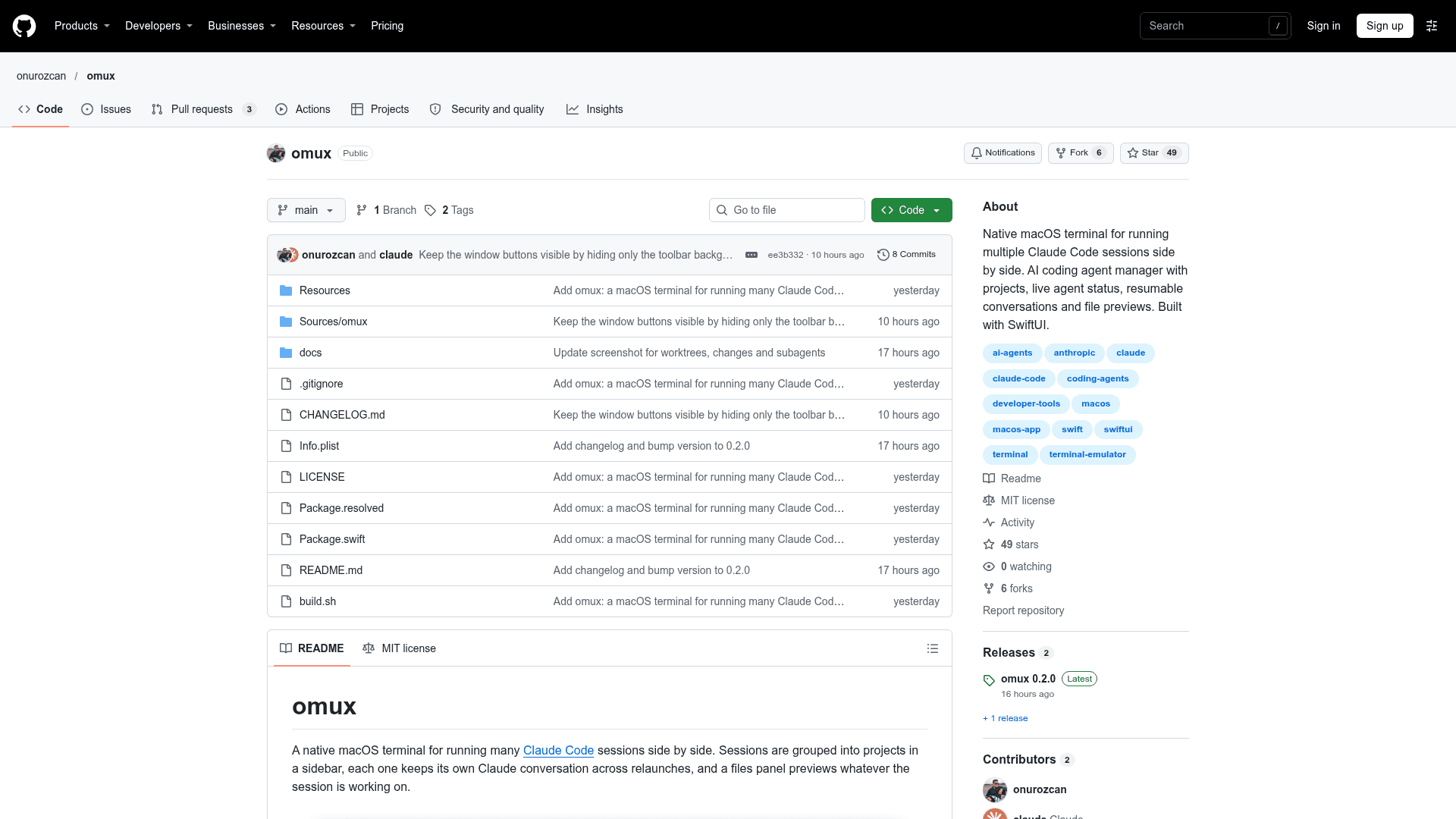Click the onurozcan contributor avatar
The height and width of the screenshot is (819, 1456).
point(995,789)
